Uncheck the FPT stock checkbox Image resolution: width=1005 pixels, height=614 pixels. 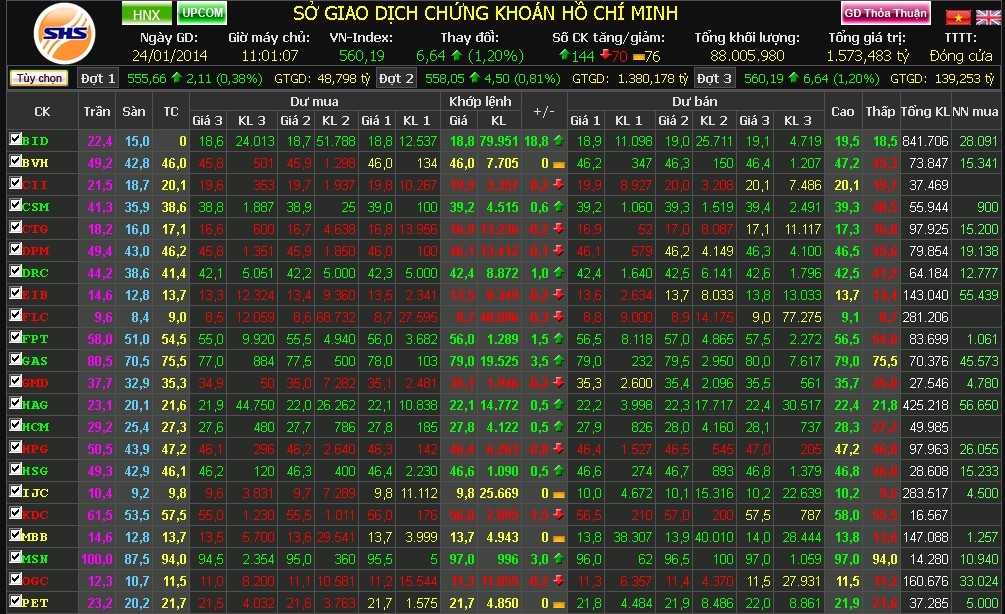tap(15, 338)
